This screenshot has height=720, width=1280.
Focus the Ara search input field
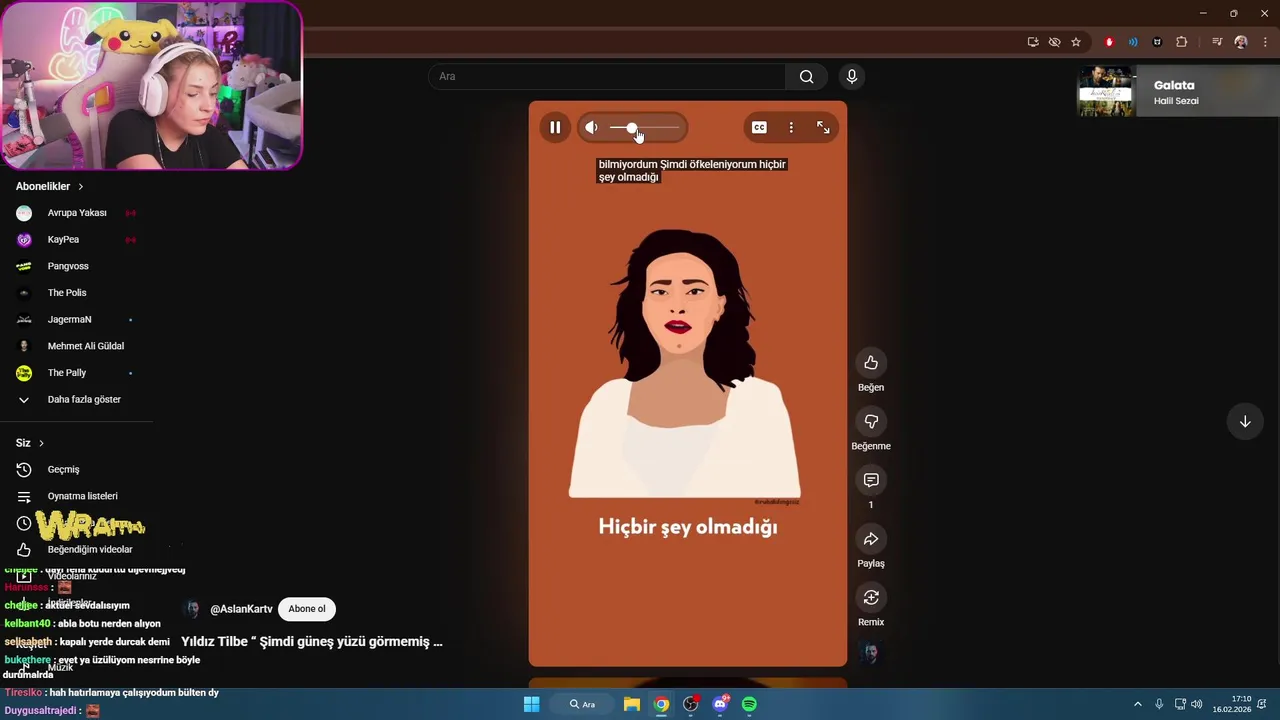coord(607,76)
